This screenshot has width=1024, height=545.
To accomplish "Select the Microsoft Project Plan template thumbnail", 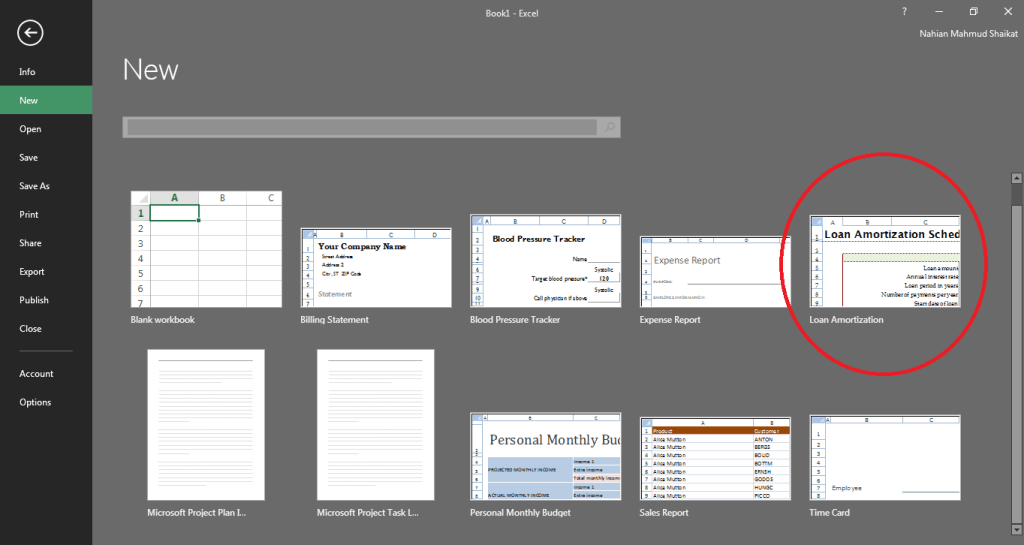I will tap(206, 425).
